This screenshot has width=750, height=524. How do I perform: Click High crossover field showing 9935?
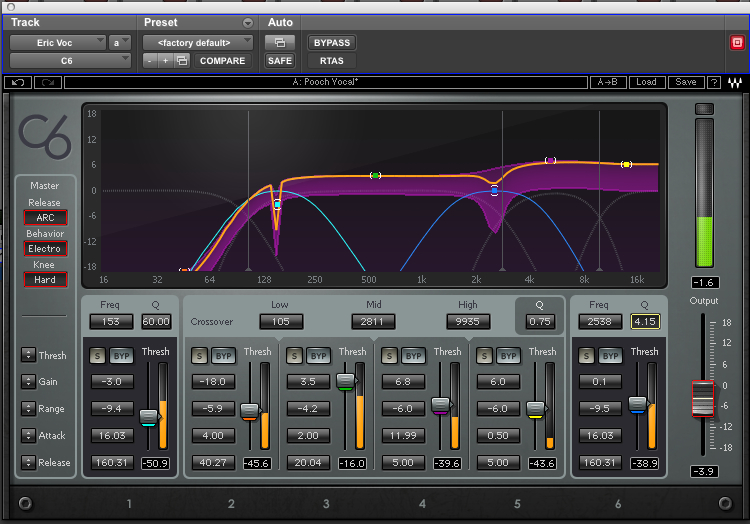click(x=468, y=322)
